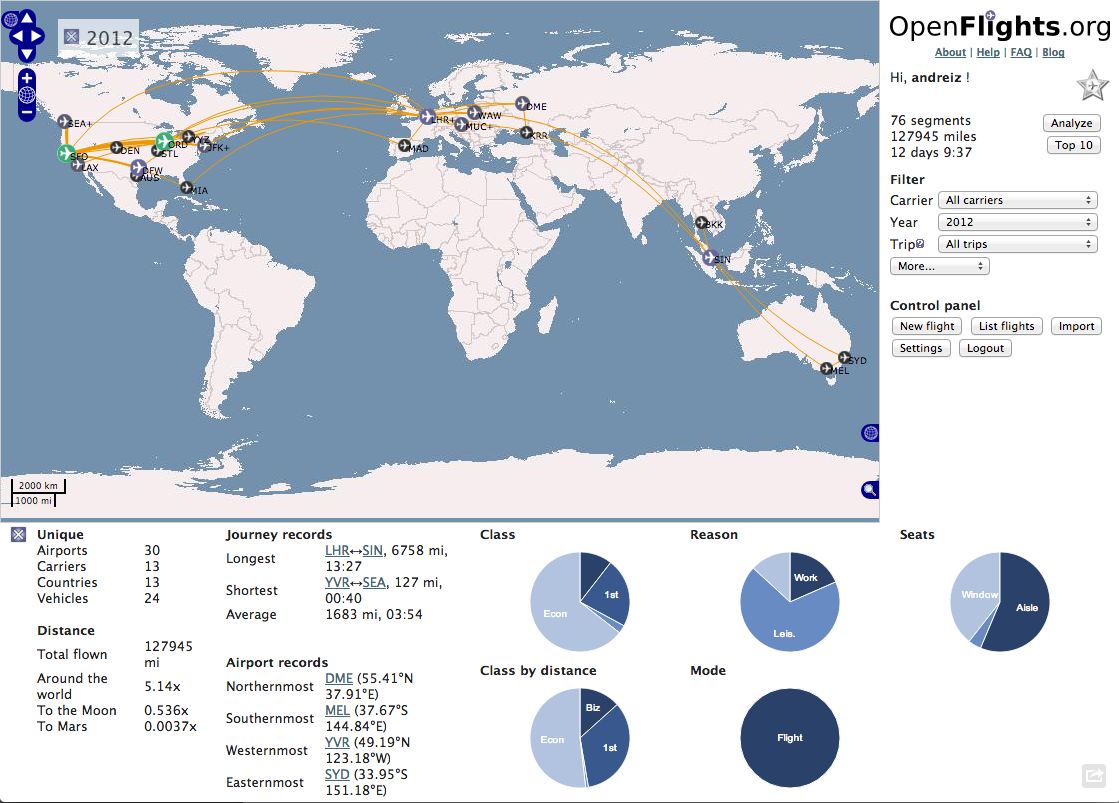Open the FAQ link in header
This screenshot has width=1119, height=803.
(1021, 52)
